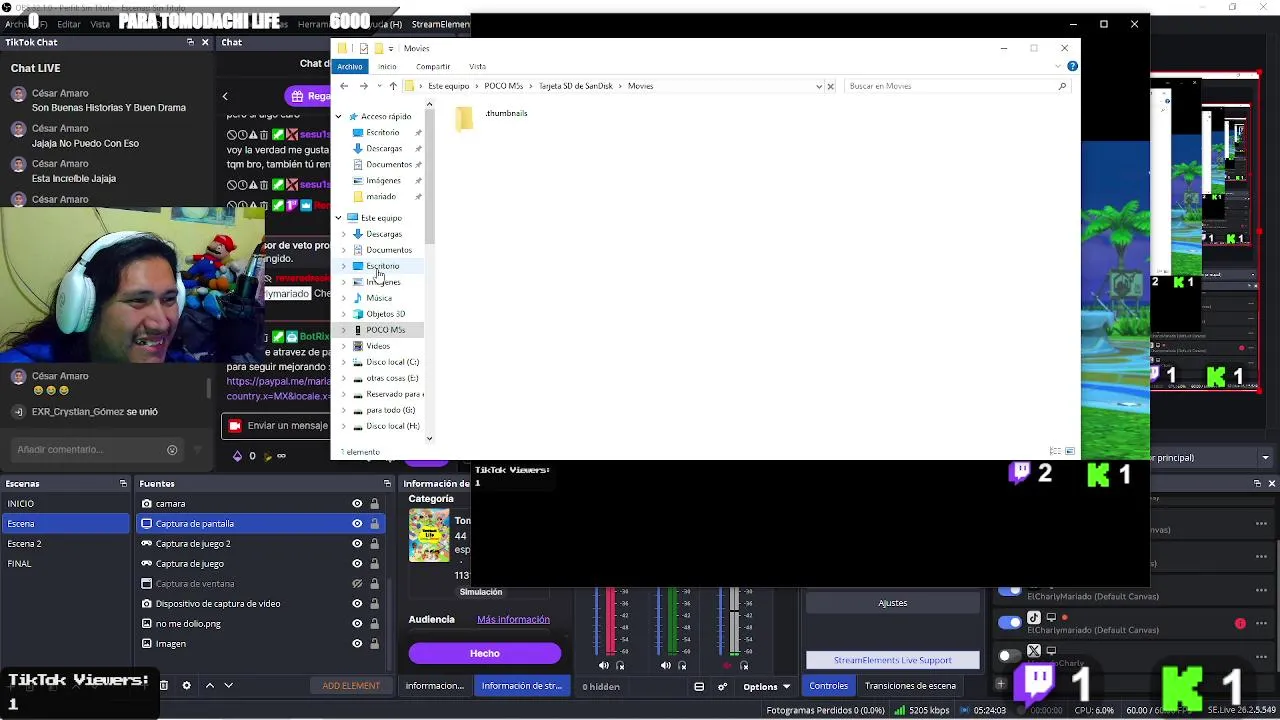Expand POCO M5s tree node
The width and height of the screenshot is (1280, 720).
pos(344,330)
